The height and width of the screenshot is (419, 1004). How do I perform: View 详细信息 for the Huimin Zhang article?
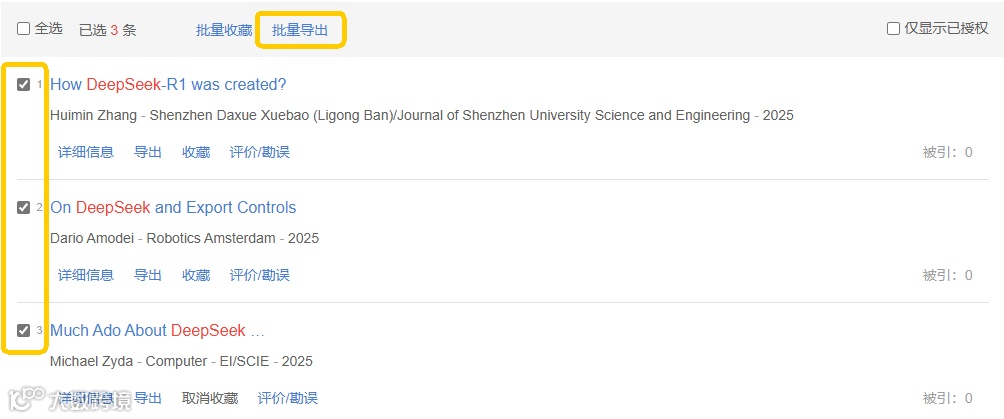click(86, 152)
